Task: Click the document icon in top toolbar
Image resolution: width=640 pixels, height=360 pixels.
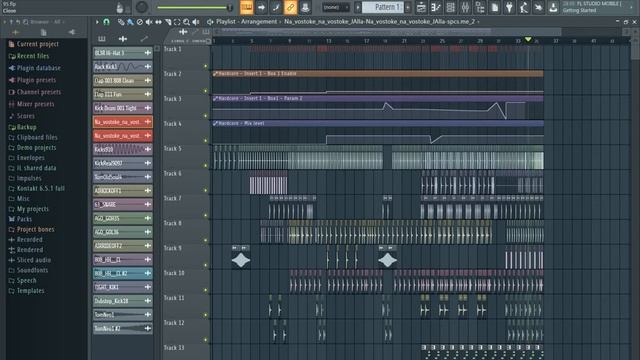Action: 495,7
